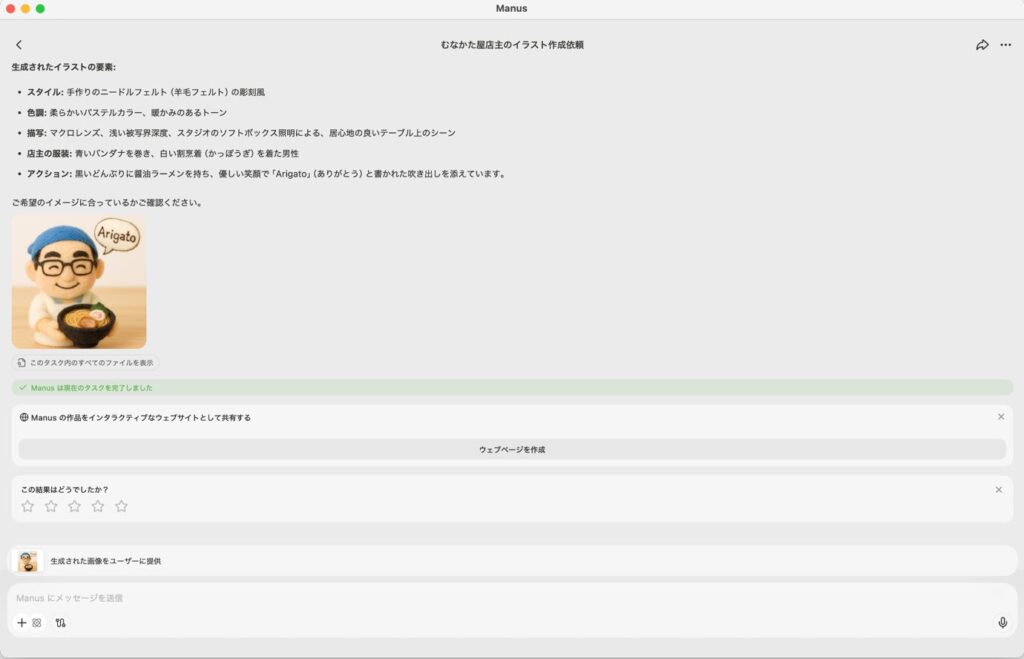This screenshot has width=1024, height=659.
Task: Click the plus icon to add attachment
Action: pyautogui.click(x=22, y=622)
